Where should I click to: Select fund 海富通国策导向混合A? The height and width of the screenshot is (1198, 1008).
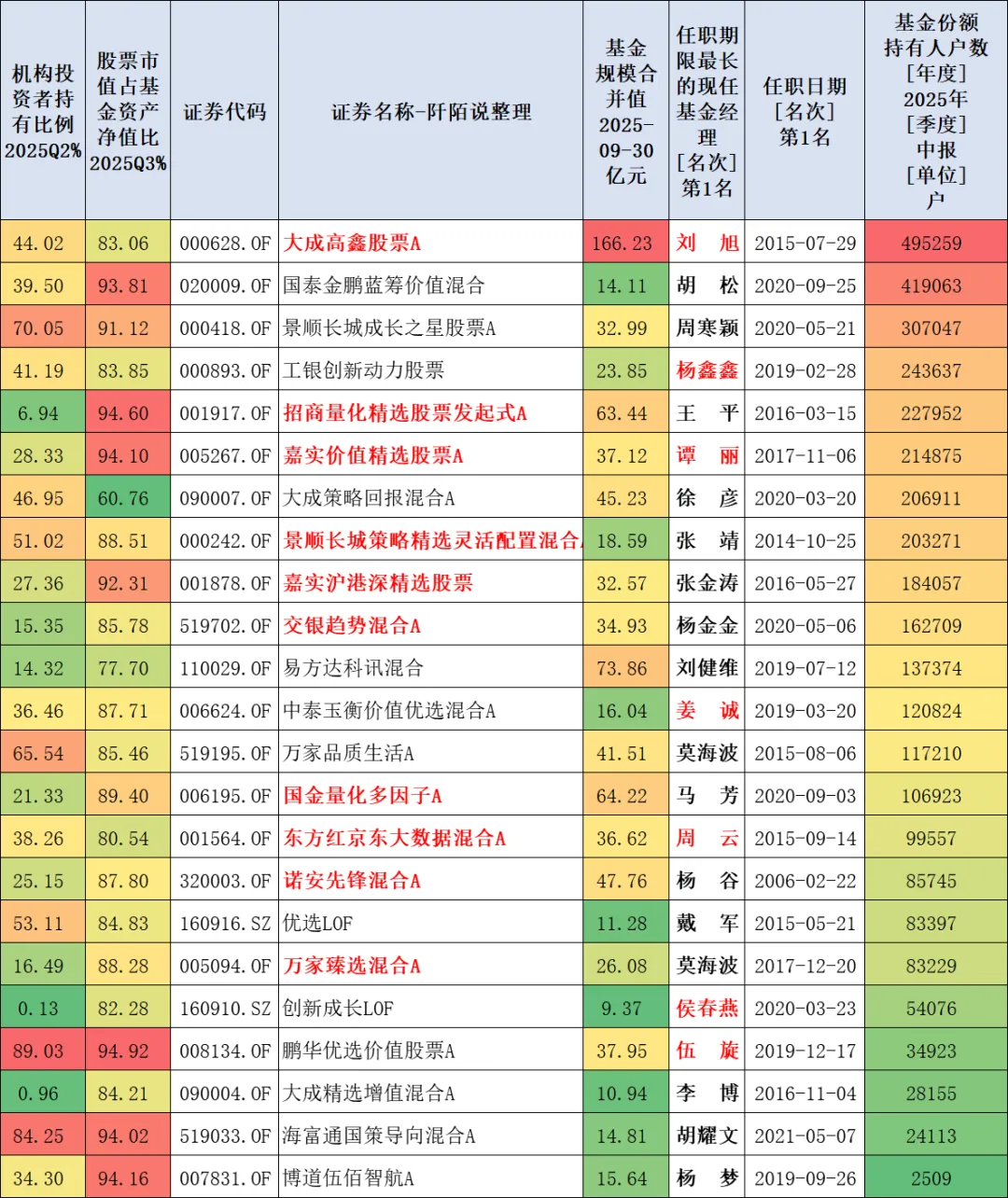pyautogui.click(x=380, y=1136)
